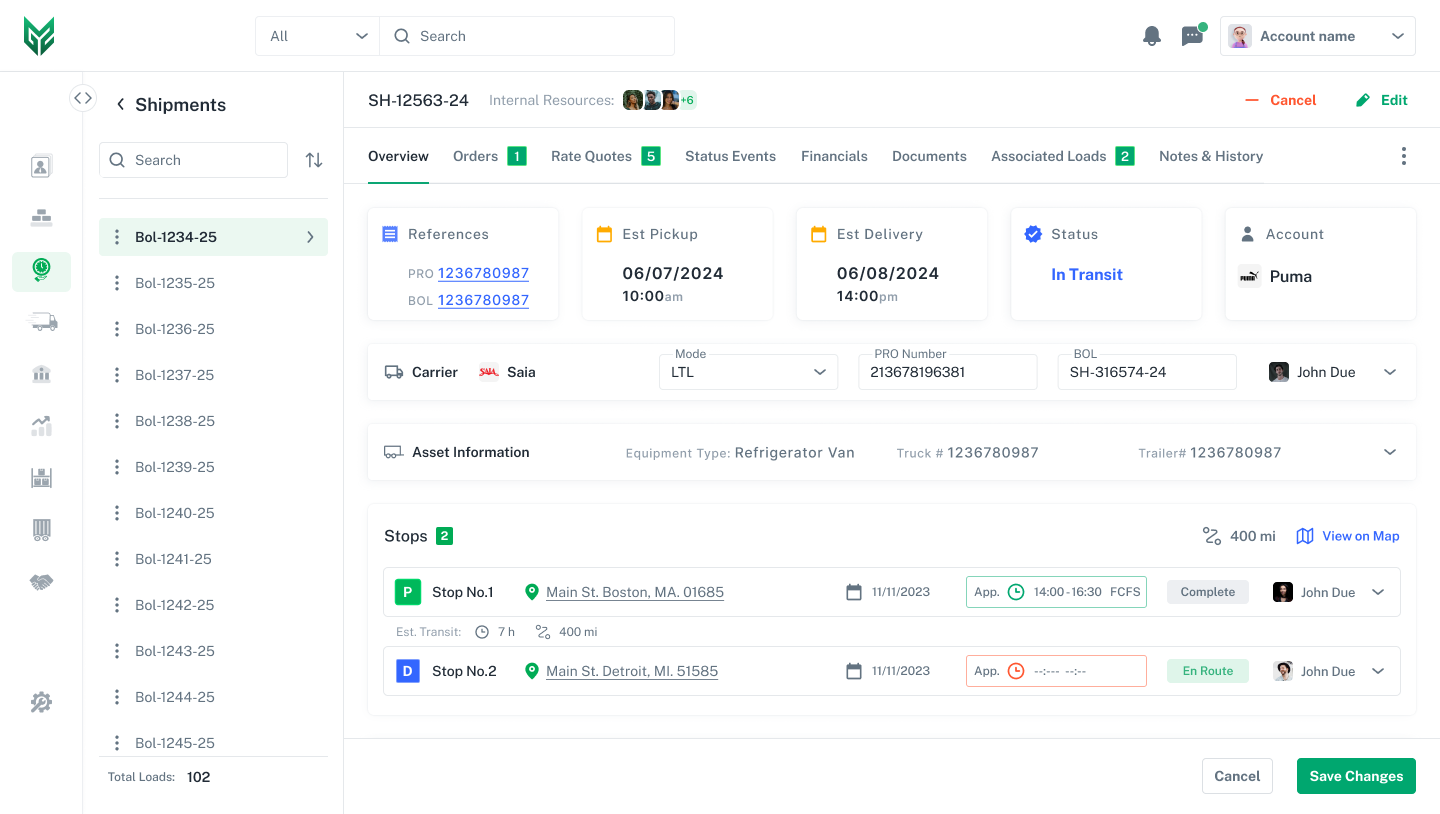Click the PRO Number input field

click(948, 372)
